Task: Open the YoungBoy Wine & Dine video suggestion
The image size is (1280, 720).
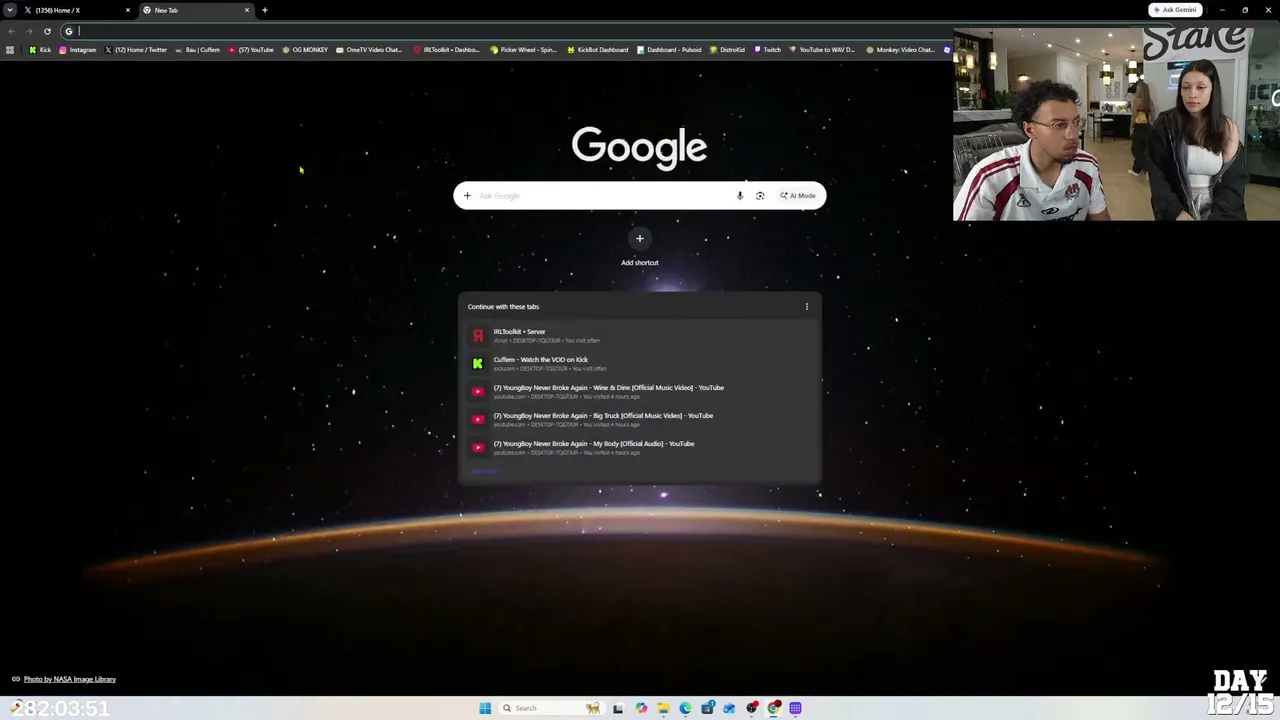Action: [x=640, y=392]
